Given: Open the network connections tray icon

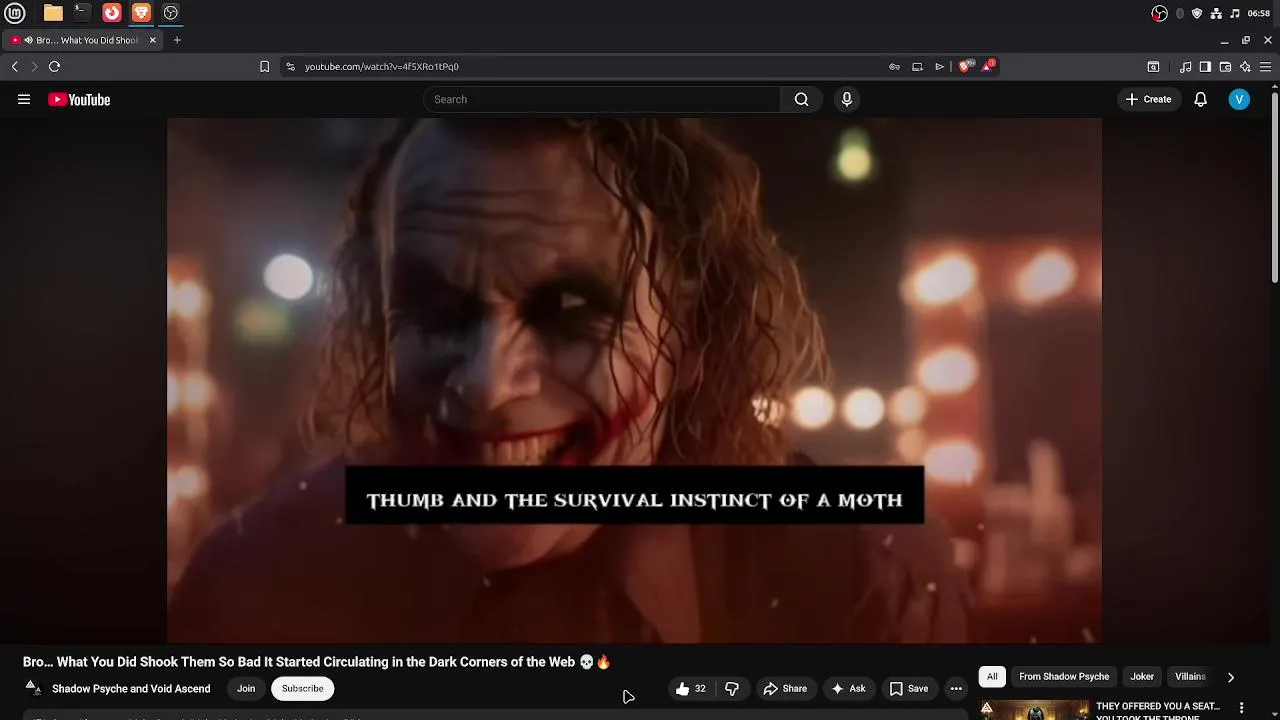Looking at the screenshot, I should pos(1216,13).
